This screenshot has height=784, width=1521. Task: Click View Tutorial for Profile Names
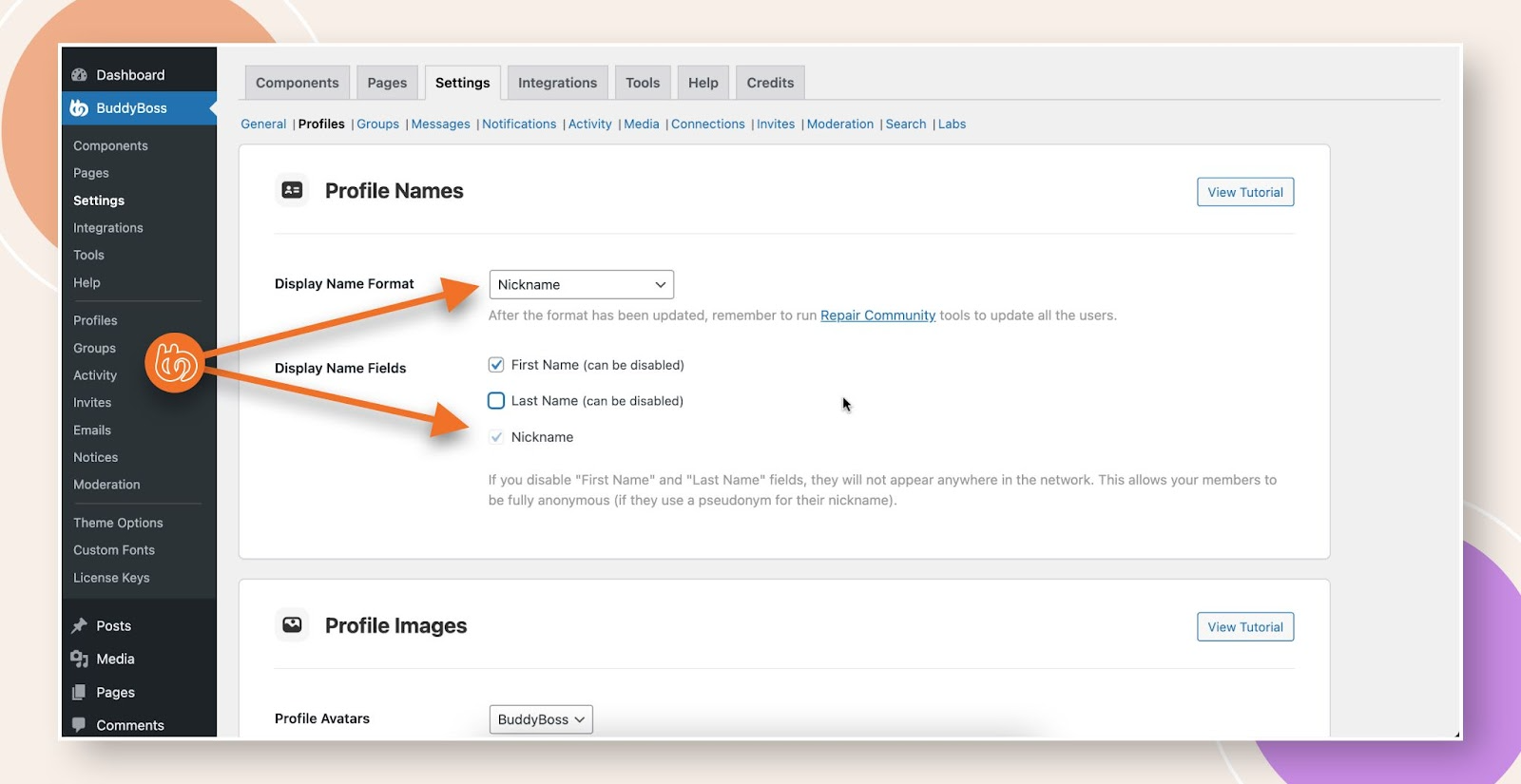click(1245, 192)
